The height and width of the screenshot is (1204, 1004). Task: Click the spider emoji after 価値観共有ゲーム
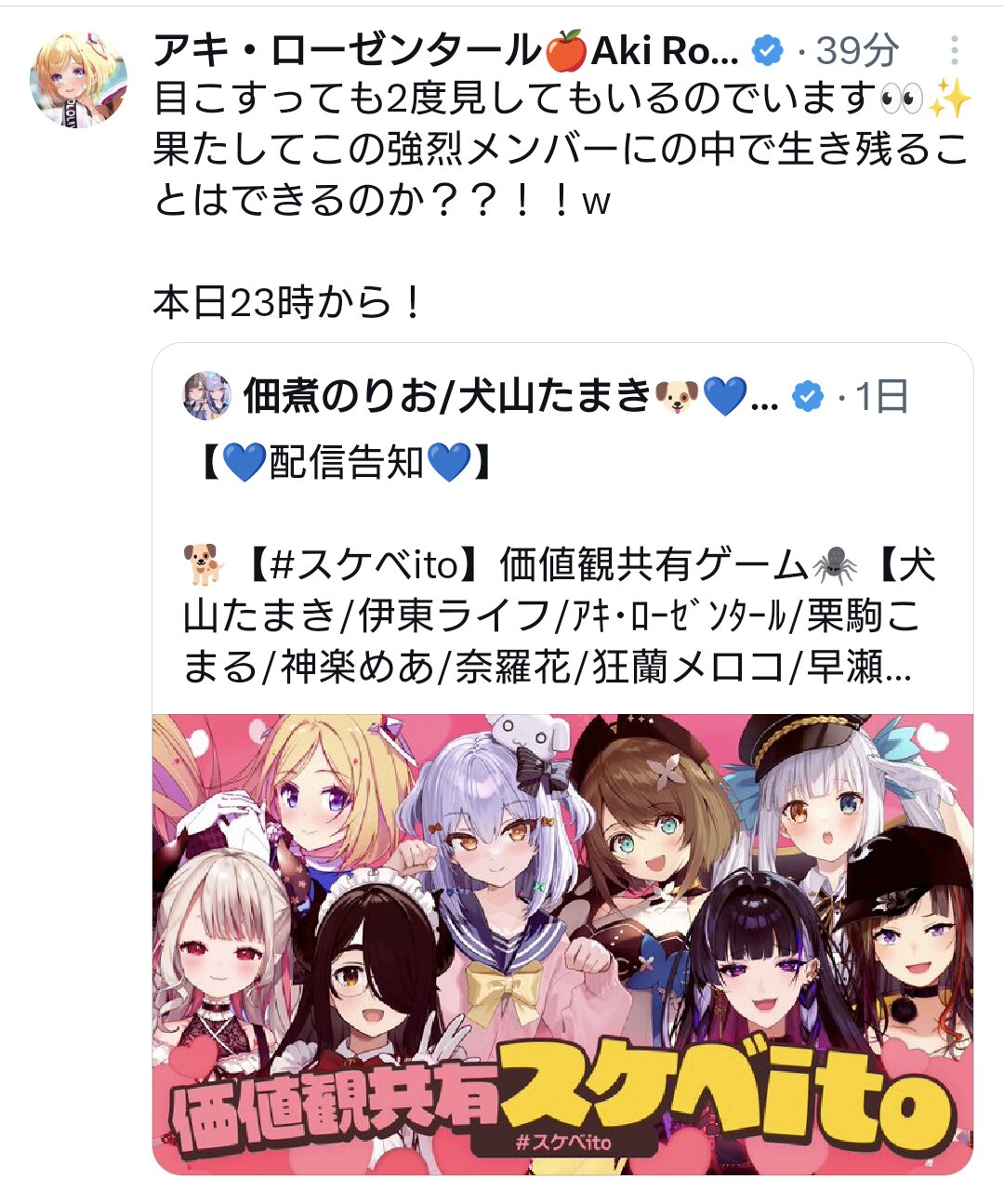[x=833, y=564]
